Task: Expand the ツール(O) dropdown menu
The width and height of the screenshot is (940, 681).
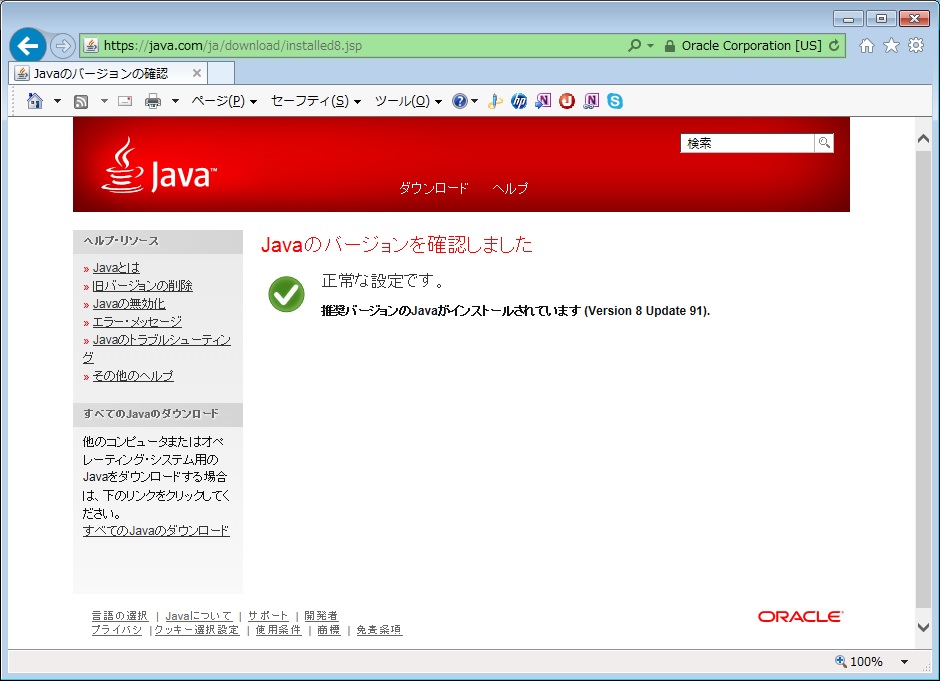Action: 408,101
